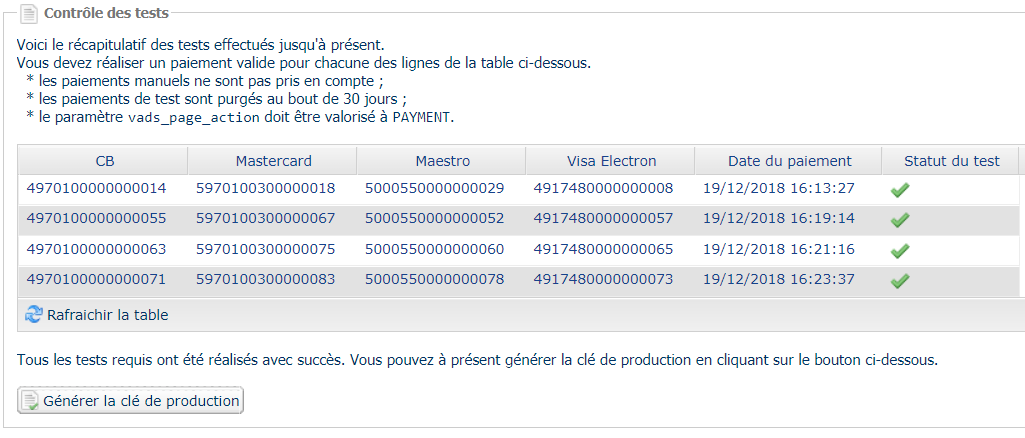Select the payment date 19/12/2018 16:21:16
The width and height of the screenshot is (1025, 438).
779,249
